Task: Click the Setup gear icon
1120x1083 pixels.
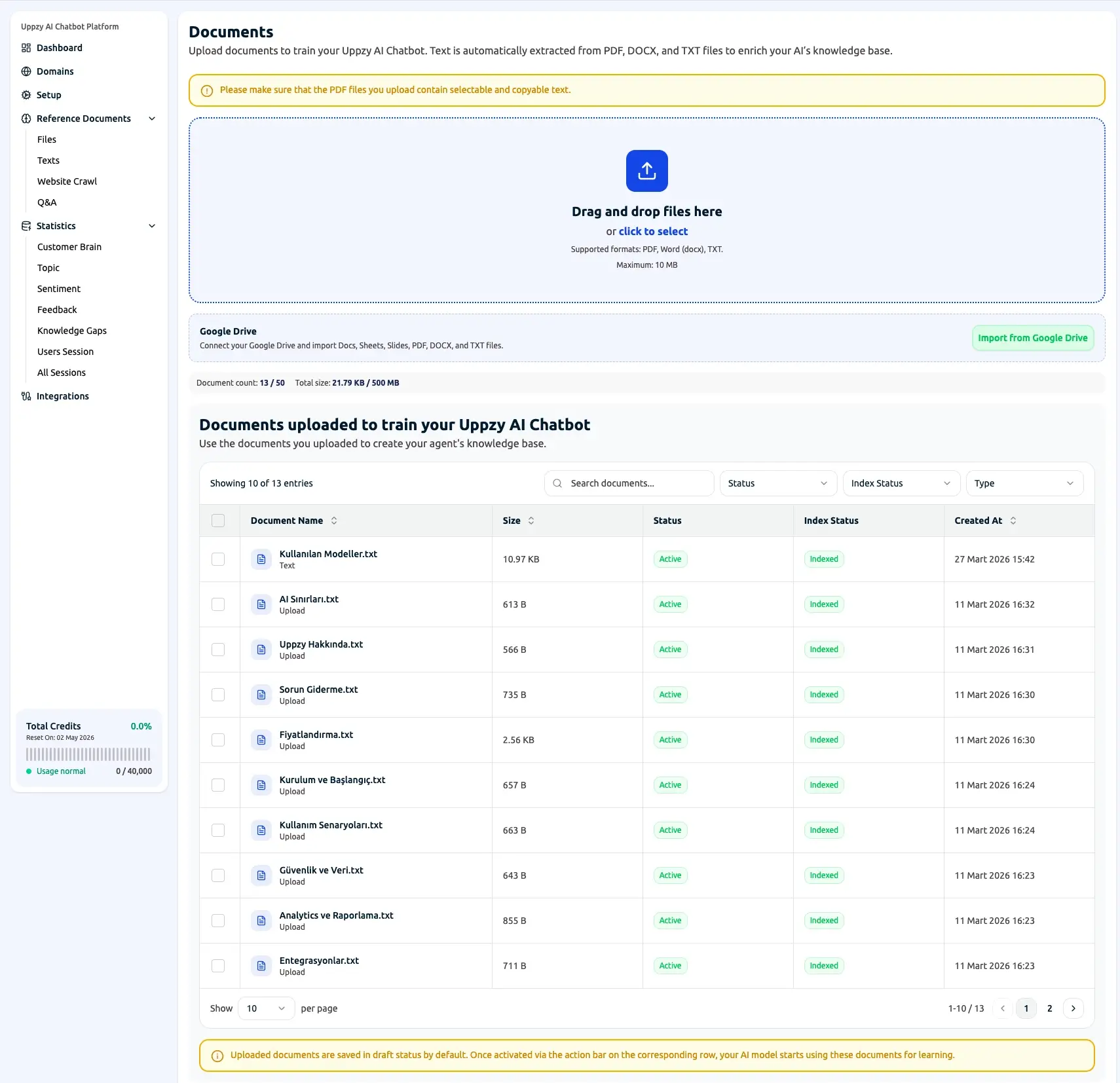Action: (x=26, y=95)
